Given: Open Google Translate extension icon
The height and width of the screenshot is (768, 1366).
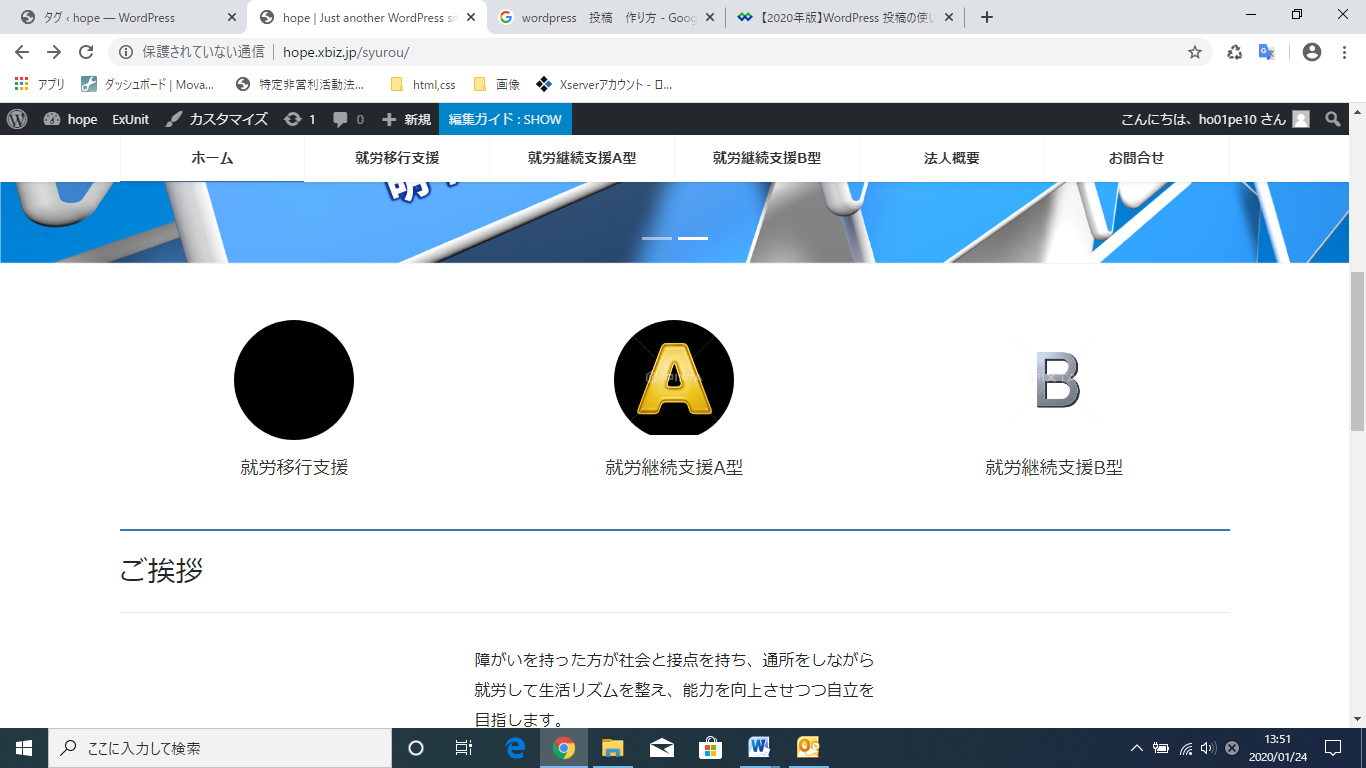Looking at the screenshot, I should pos(1266,52).
